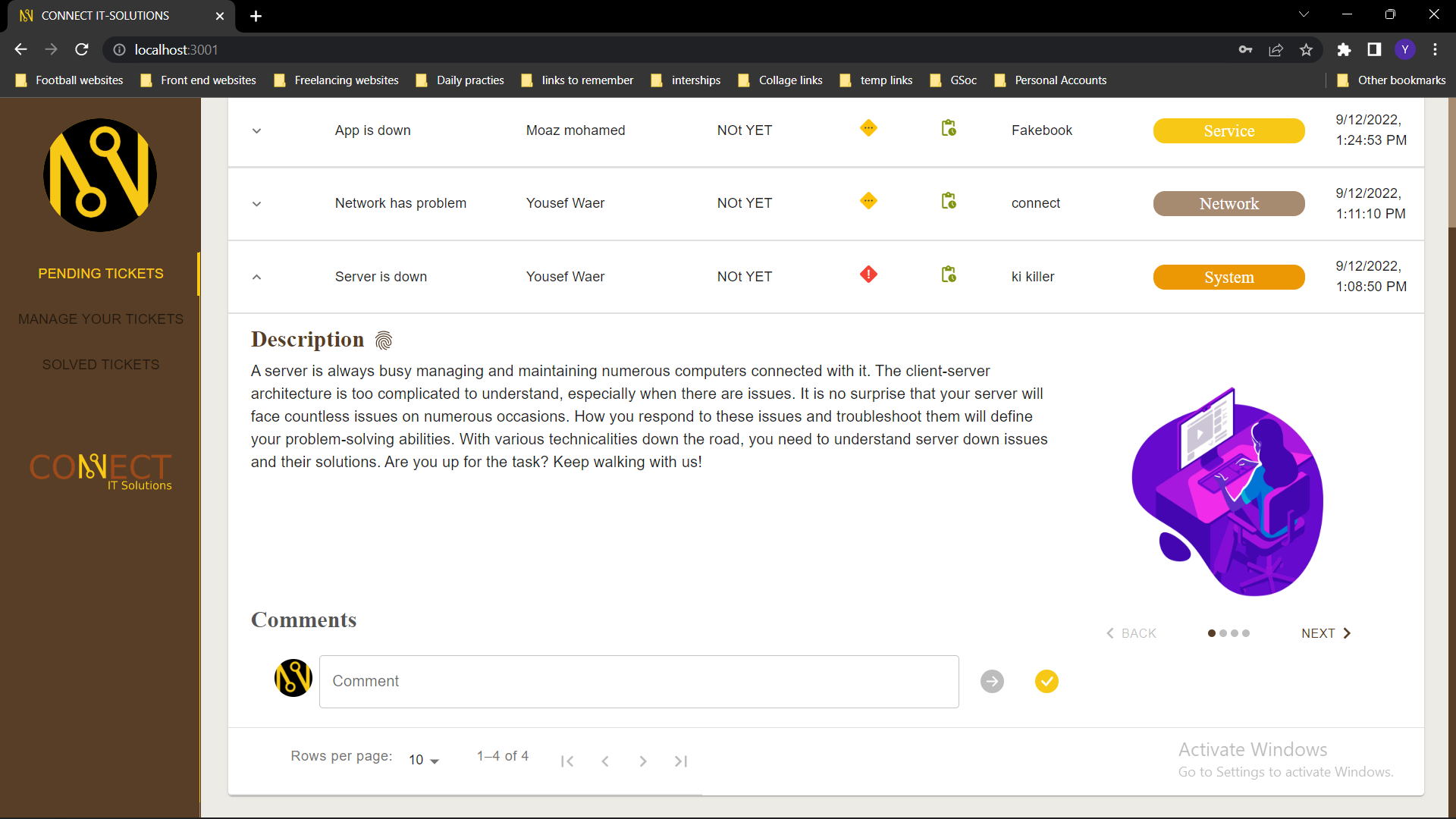Click fingerprint icon next to Description heading

coord(384,340)
